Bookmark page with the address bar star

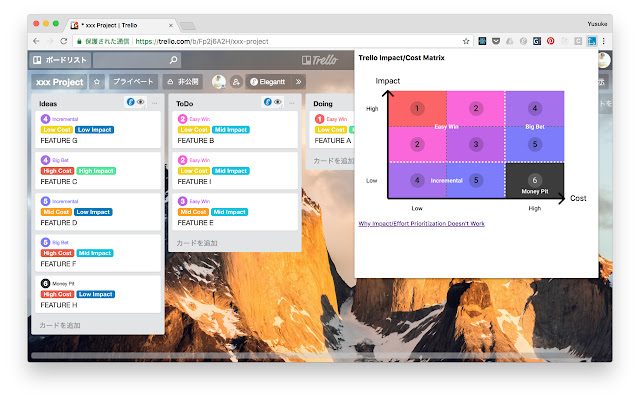(466, 41)
